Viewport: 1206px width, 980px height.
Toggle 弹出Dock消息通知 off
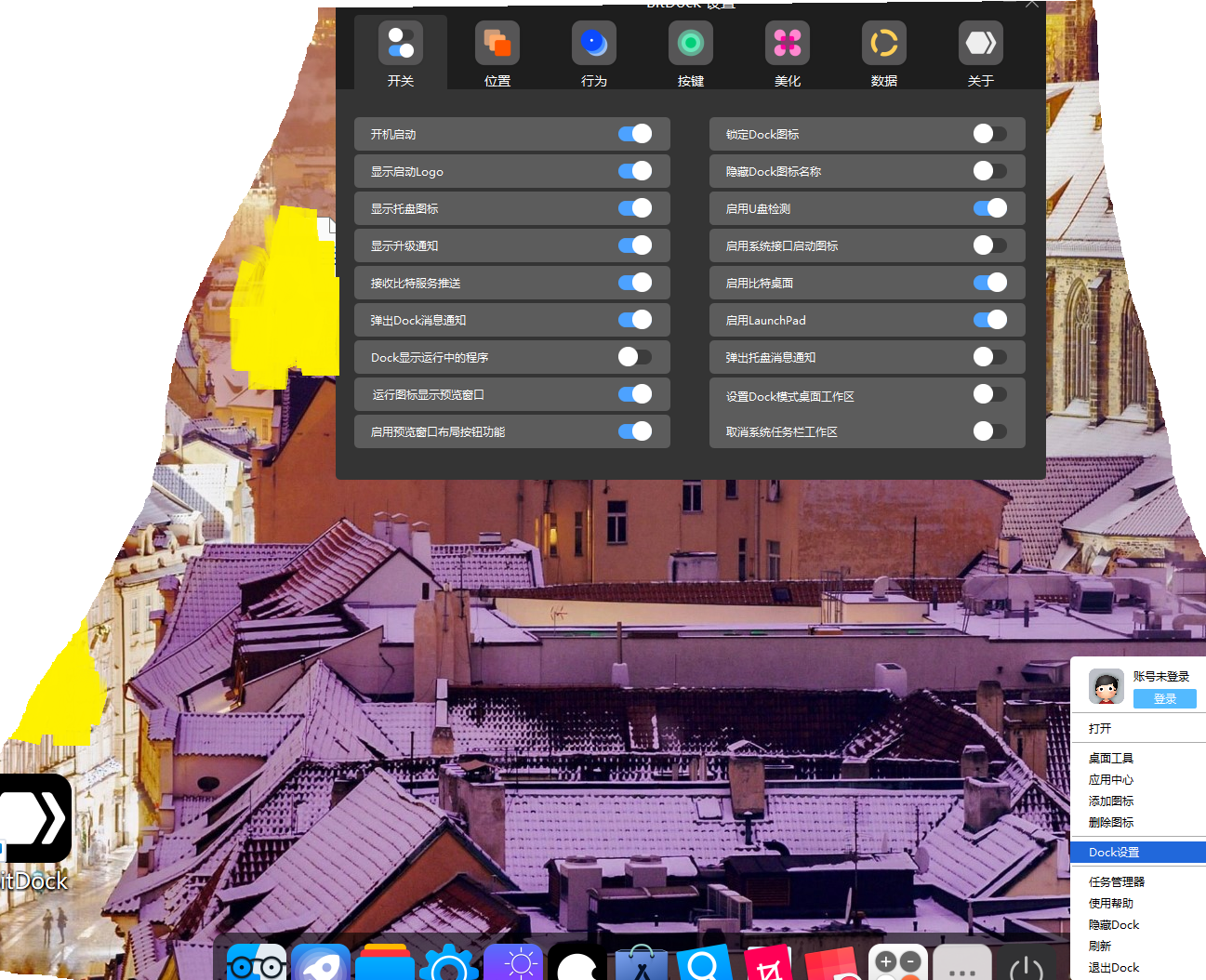(635, 320)
